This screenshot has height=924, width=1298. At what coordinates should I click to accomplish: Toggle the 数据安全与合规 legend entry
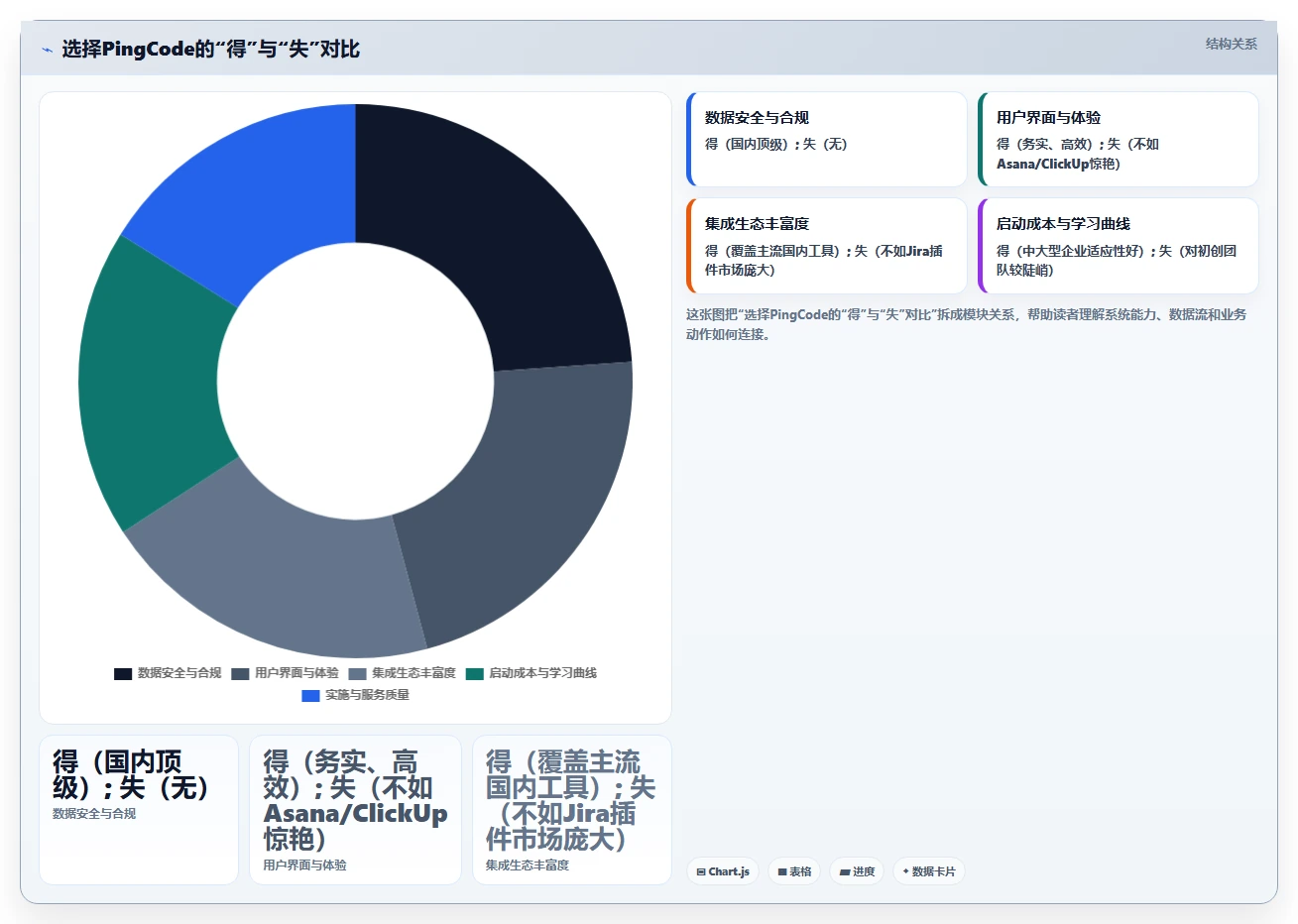click(x=168, y=673)
